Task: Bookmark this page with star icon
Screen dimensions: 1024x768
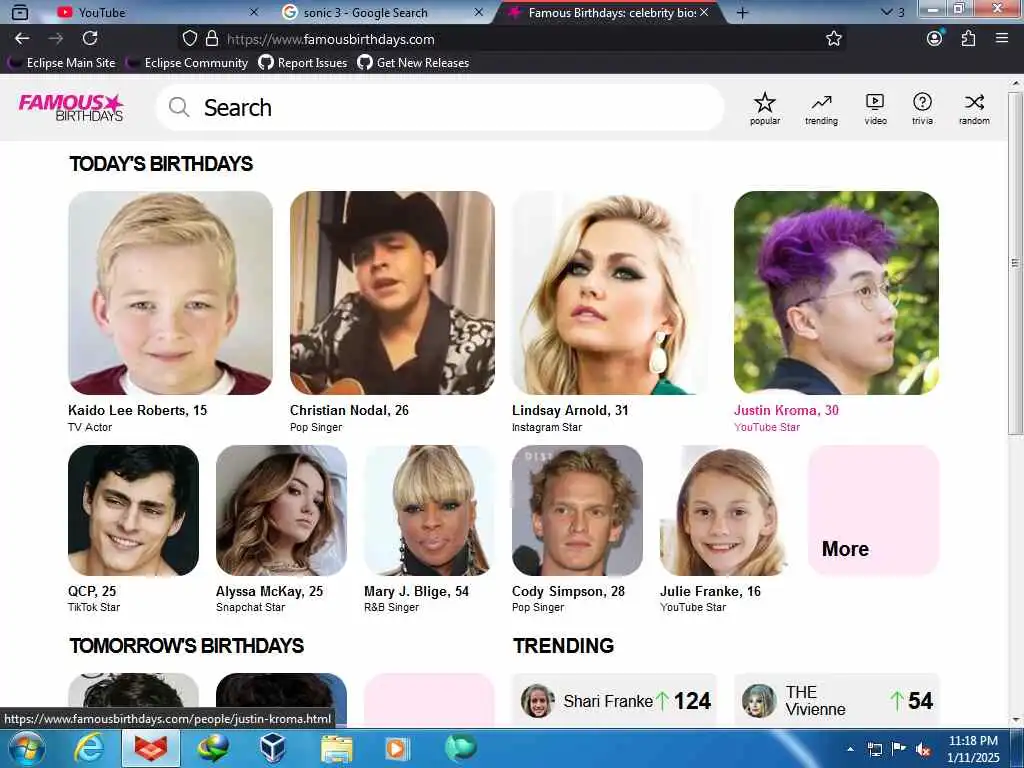Action: [x=833, y=39]
